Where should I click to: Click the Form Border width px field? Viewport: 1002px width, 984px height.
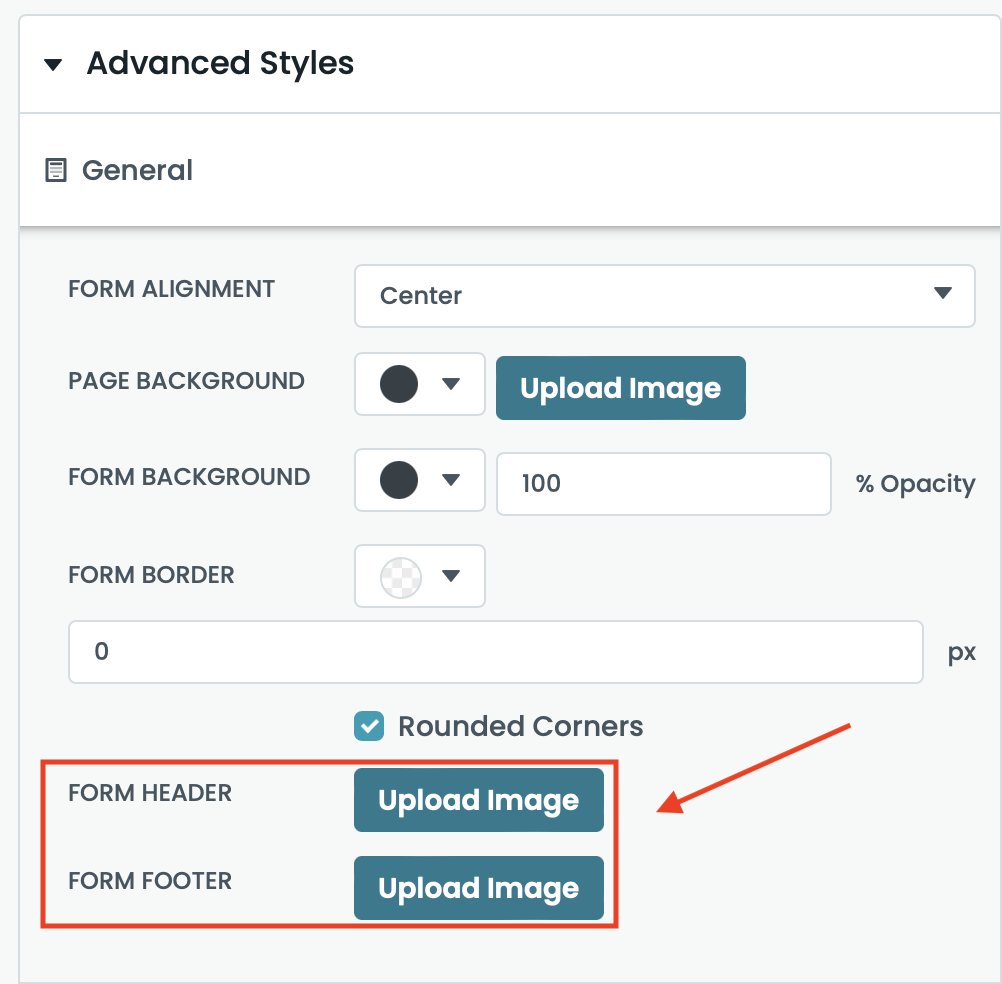(x=495, y=652)
